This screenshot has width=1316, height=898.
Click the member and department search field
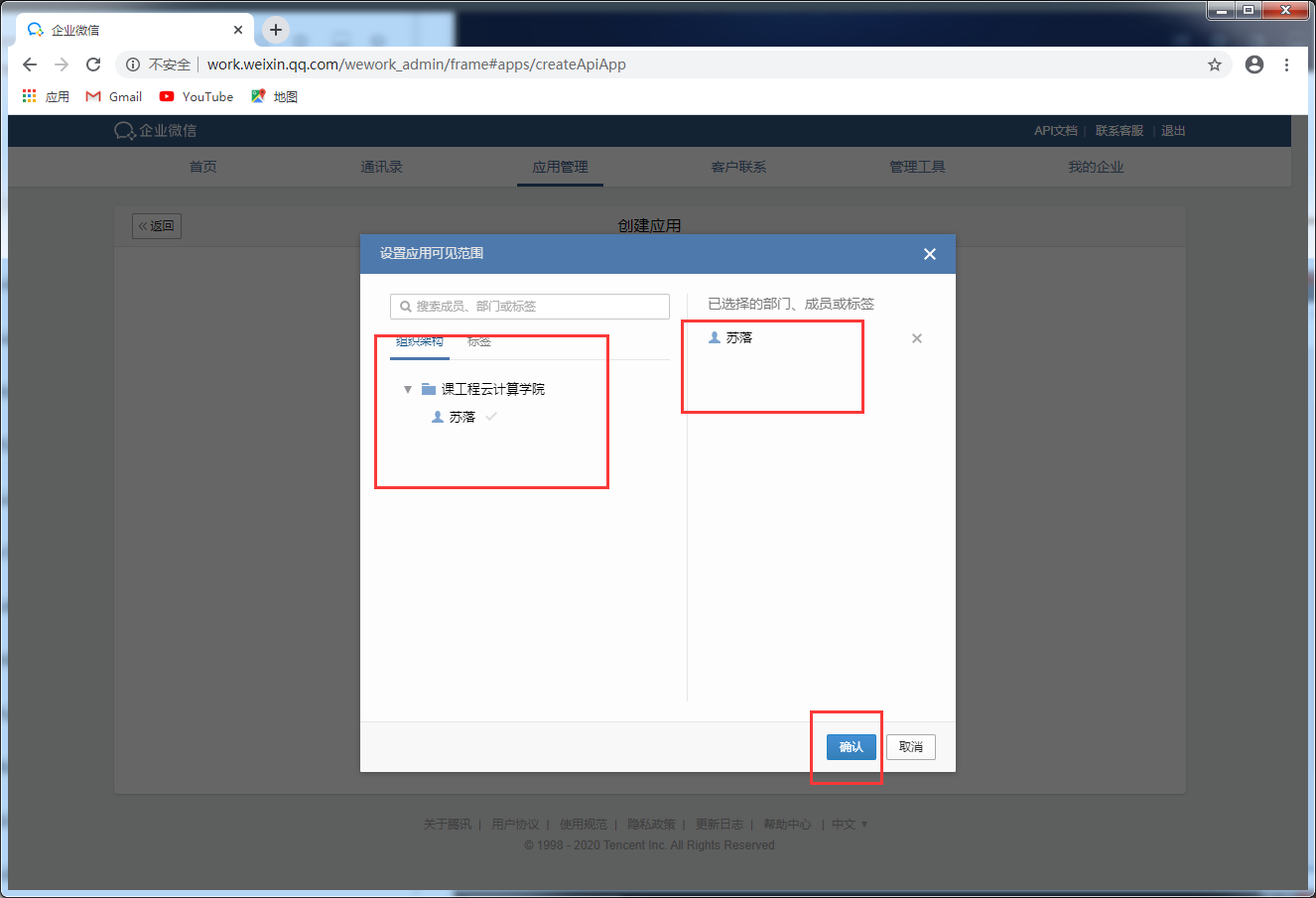click(530, 307)
